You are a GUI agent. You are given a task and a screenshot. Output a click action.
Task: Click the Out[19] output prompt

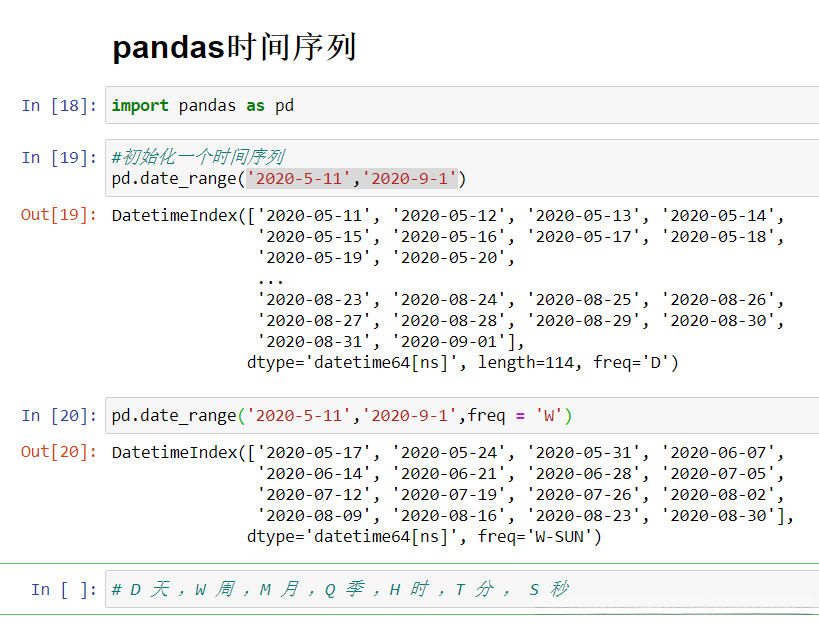point(59,215)
